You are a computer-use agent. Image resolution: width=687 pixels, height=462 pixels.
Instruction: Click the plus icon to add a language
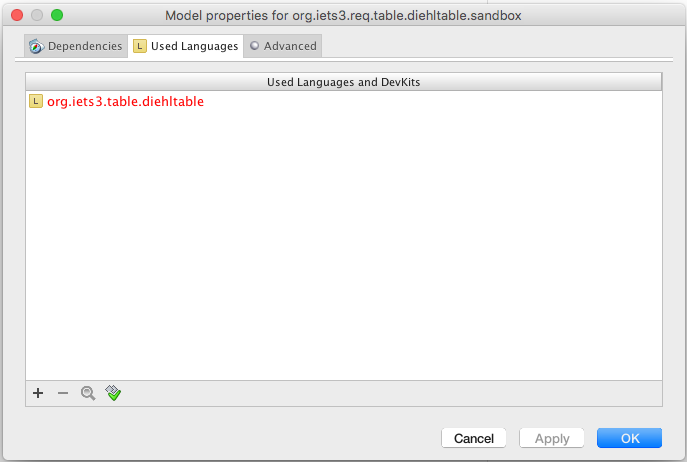tap(38, 394)
